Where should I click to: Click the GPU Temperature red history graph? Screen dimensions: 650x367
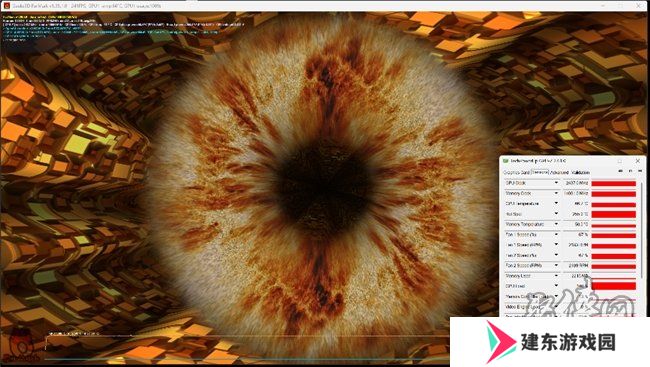point(614,204)
